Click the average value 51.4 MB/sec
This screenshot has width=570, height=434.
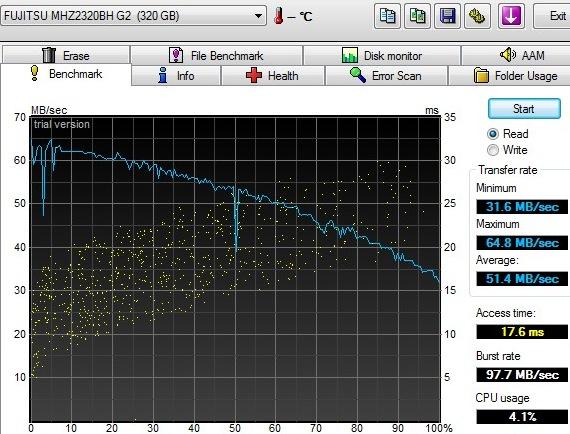pos(522,279)
